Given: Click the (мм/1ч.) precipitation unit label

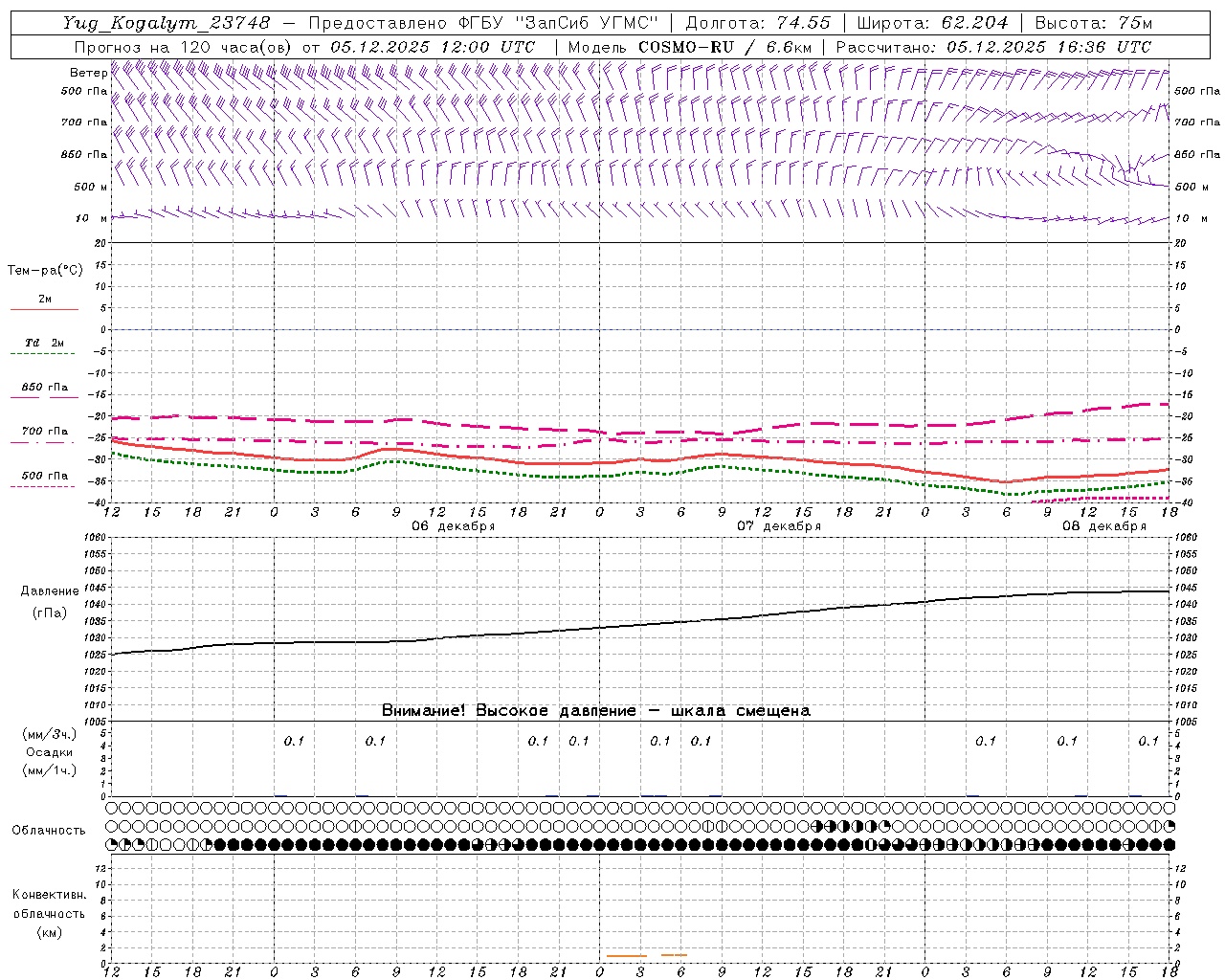Looking at the screenshot, I should (50, 770).
